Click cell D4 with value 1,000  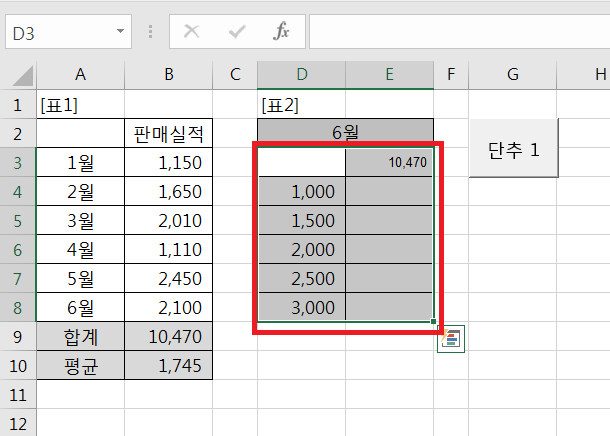coord(301,191)
